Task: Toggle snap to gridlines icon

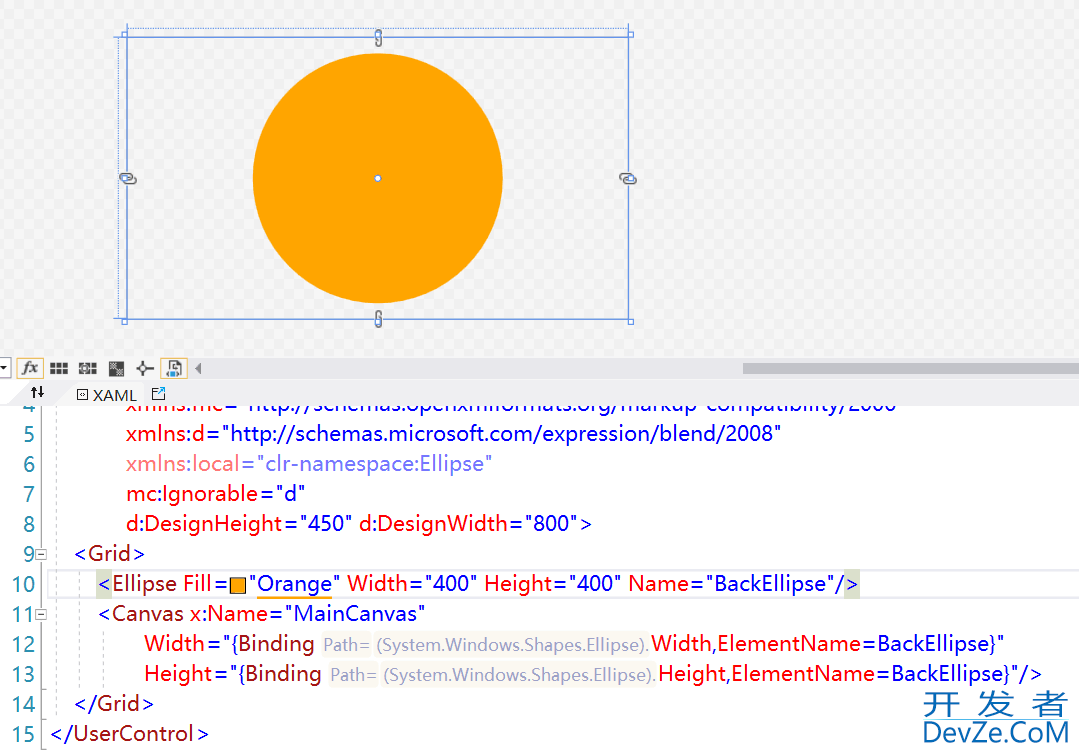Action: click(87, 368)
